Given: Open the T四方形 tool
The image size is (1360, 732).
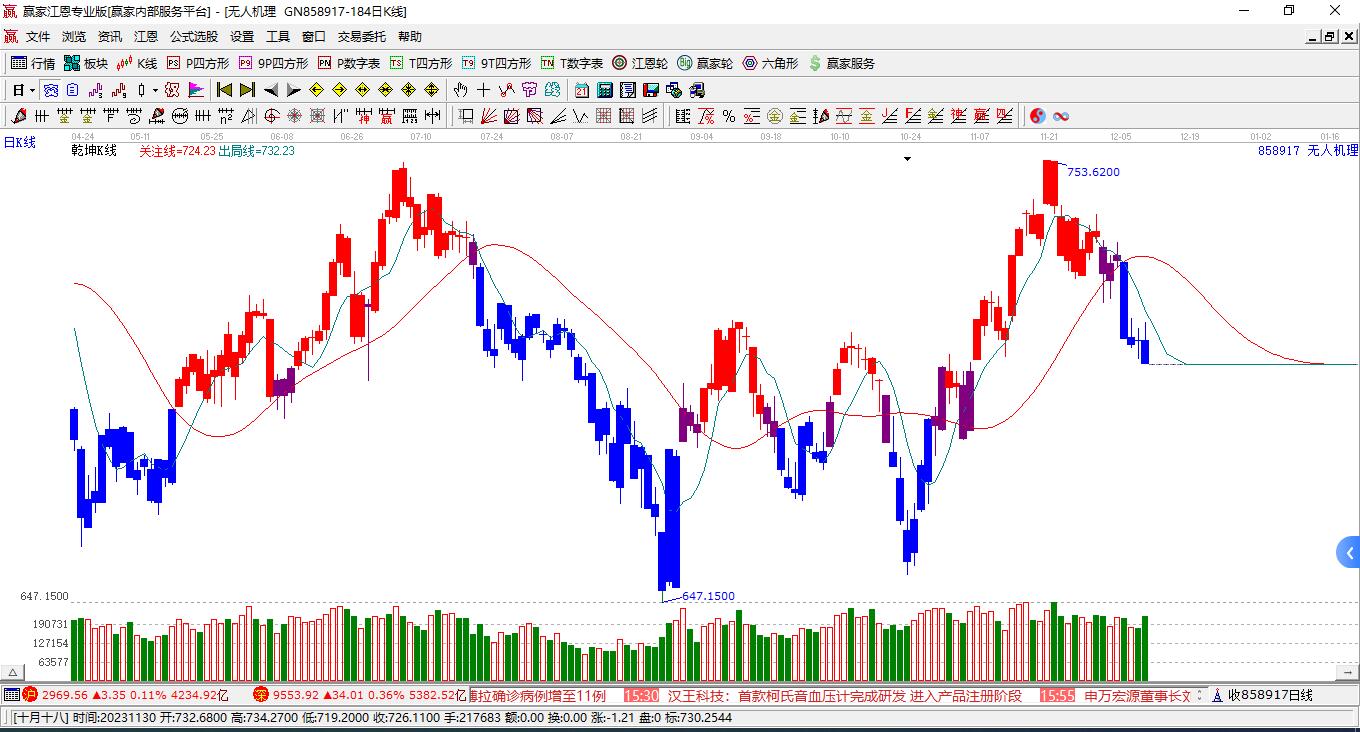Looking at the screenshot, I should click(x=421, y=63).
